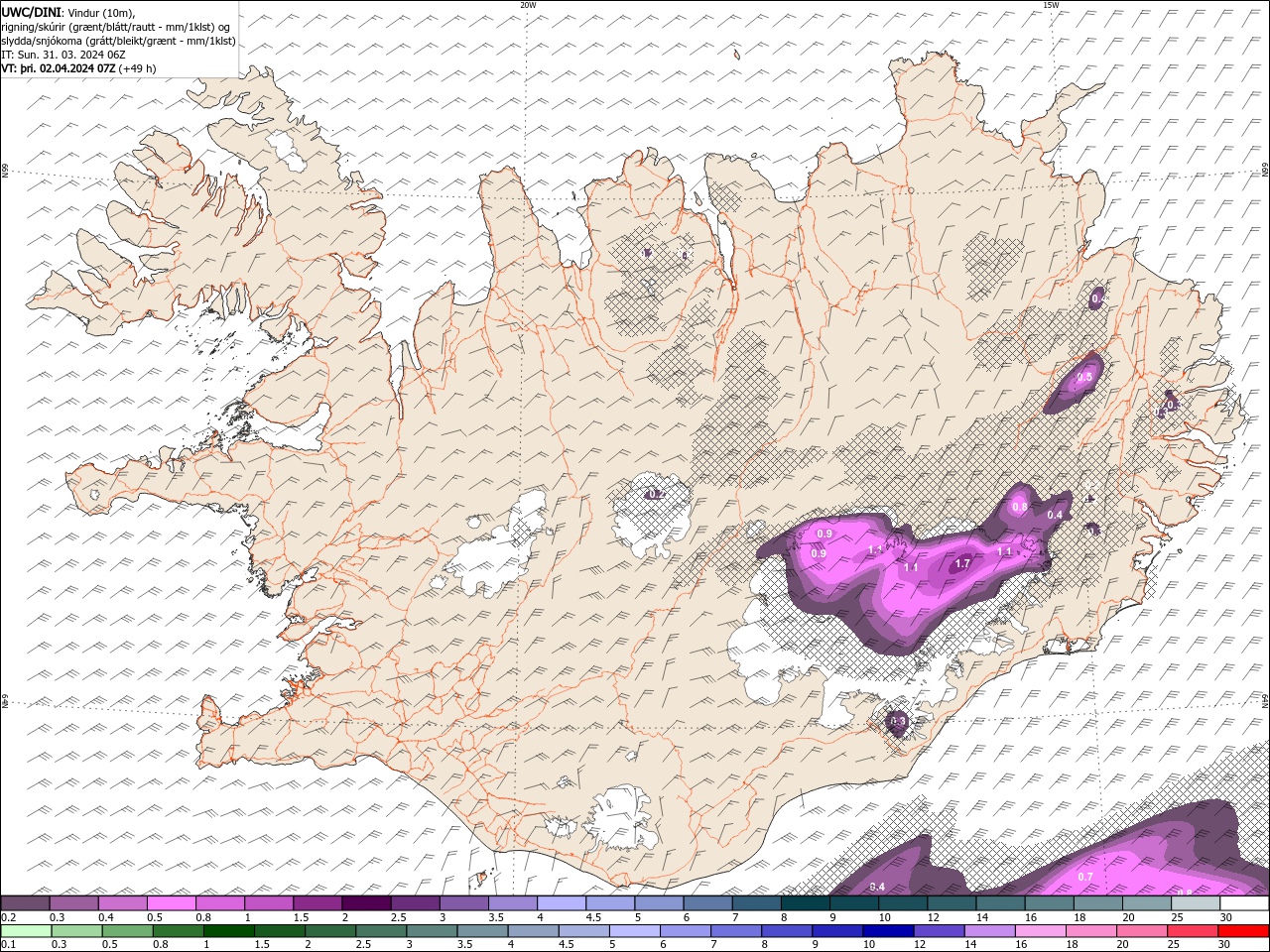Click the 0.8 snowfall value on the map
Viewport: 1270px width, 952px height.
(1020, 507)
